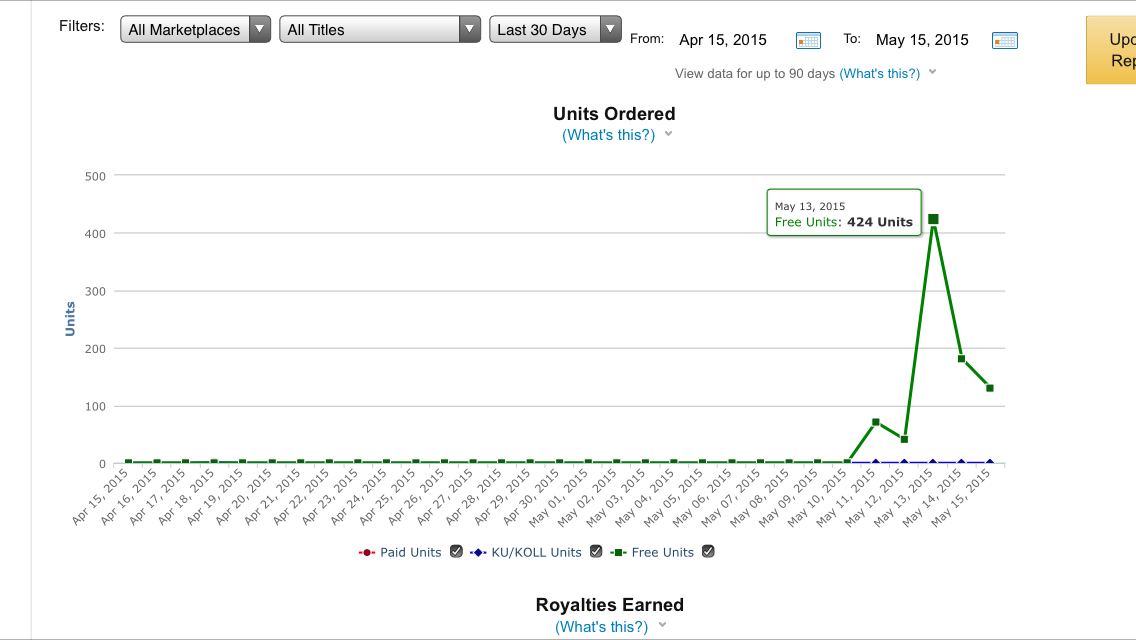
Task: Toggle the KU/KOLL Units checkbox
Action: [x=596, y=551]
